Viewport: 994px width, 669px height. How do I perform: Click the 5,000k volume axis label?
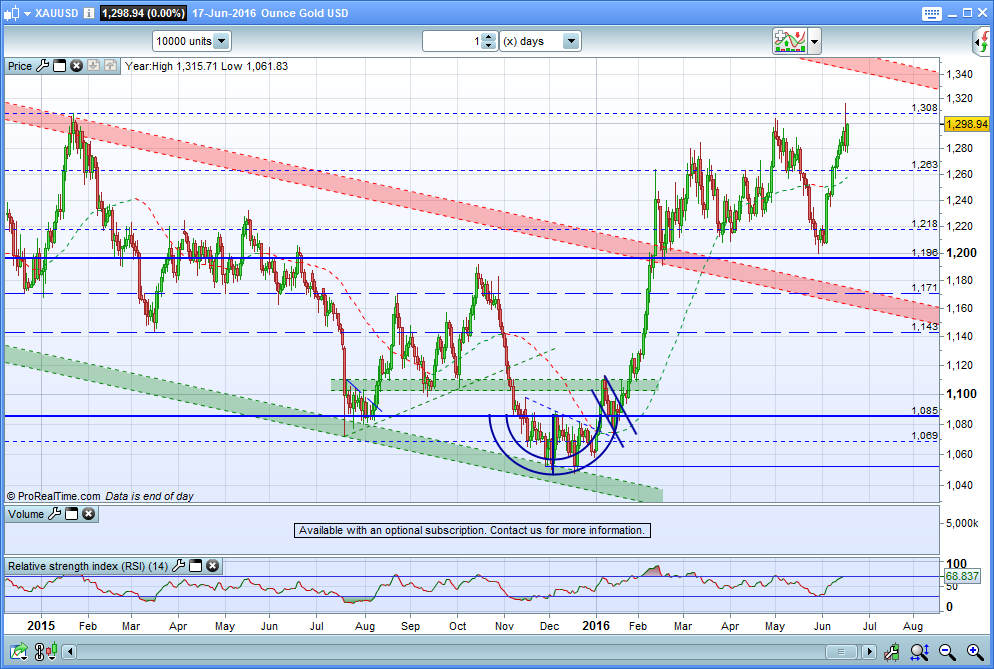click(962, 523)
